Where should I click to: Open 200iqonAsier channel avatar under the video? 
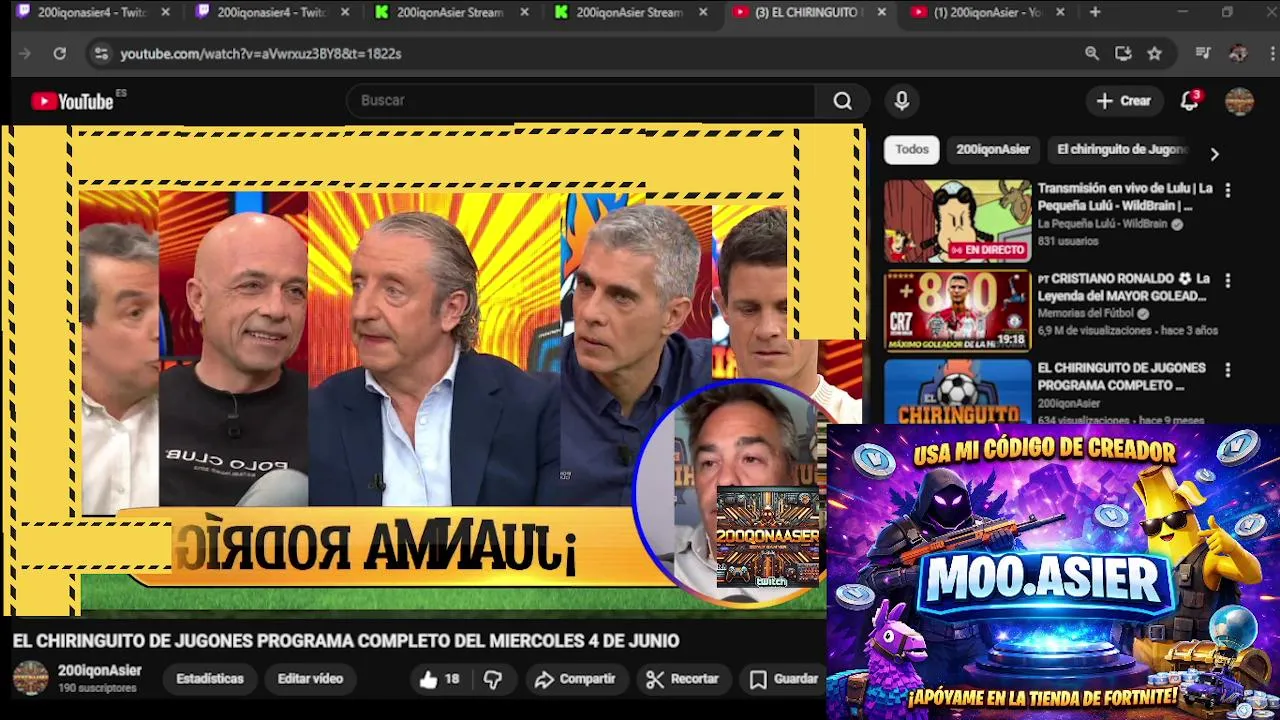[x=30, y=678]
